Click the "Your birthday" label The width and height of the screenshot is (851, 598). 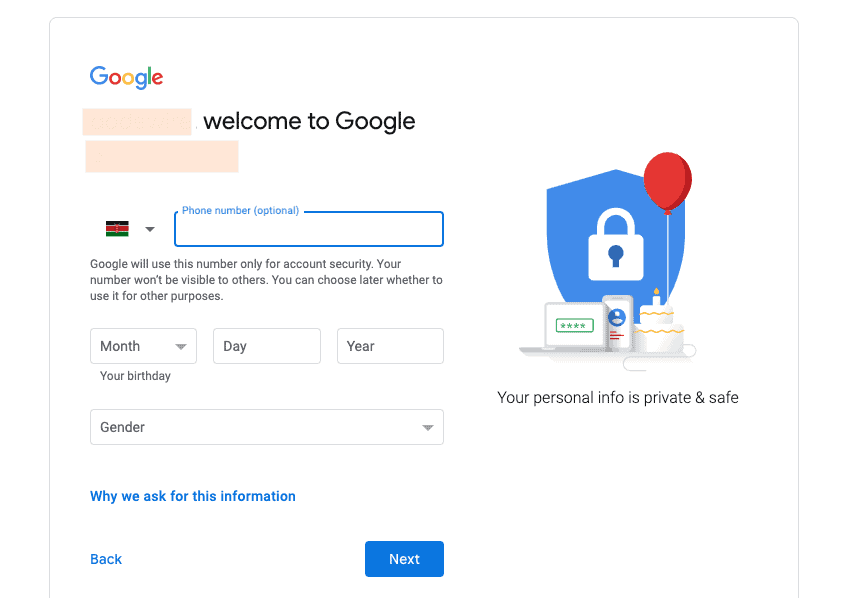[135, 376]
